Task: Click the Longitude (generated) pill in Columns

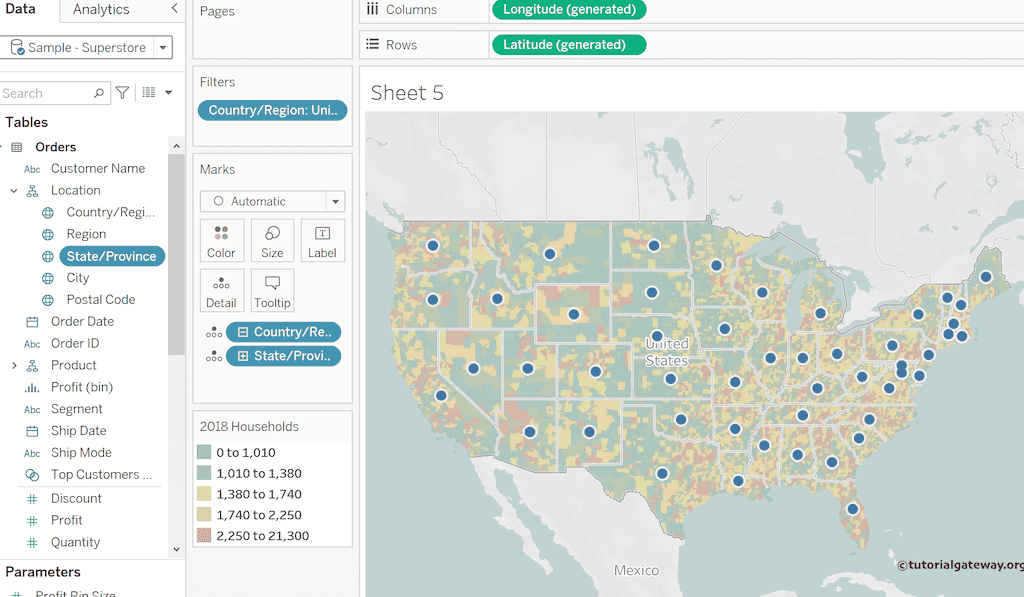Action: [x=569, y=10]
